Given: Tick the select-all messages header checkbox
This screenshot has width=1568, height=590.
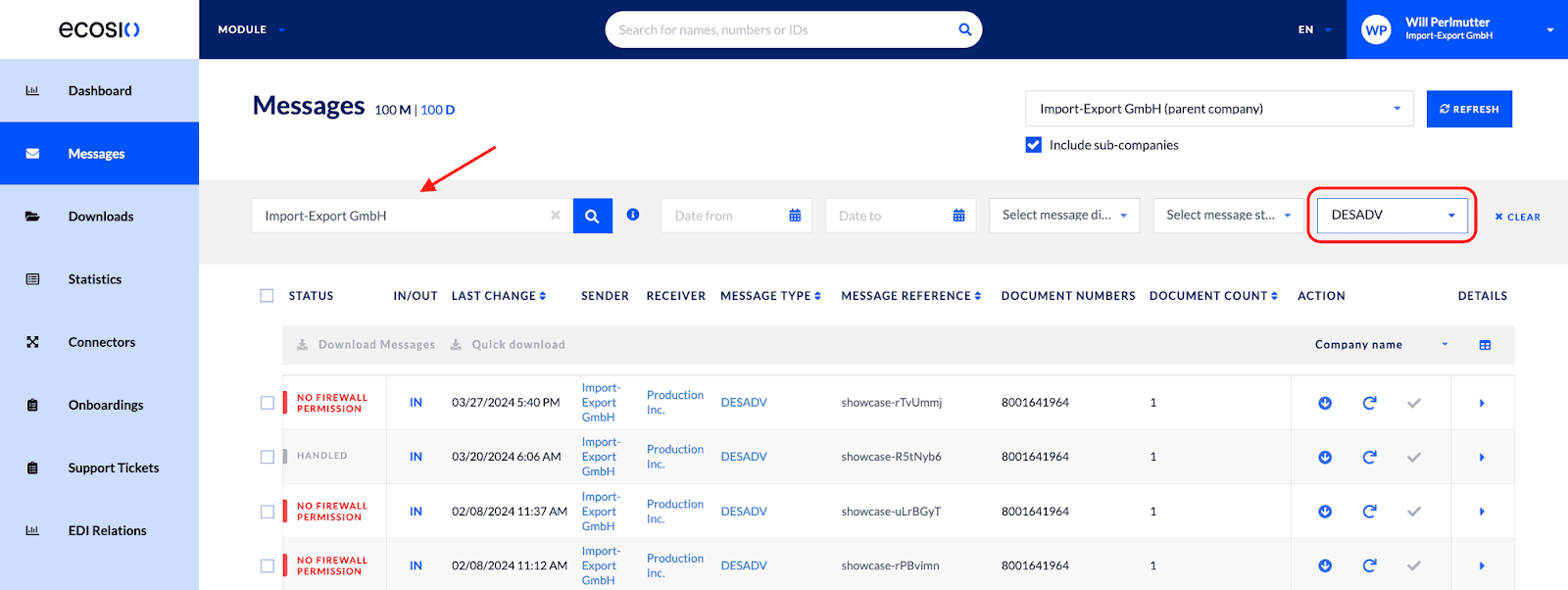Looking at the screenshot, I should (267, 296).
